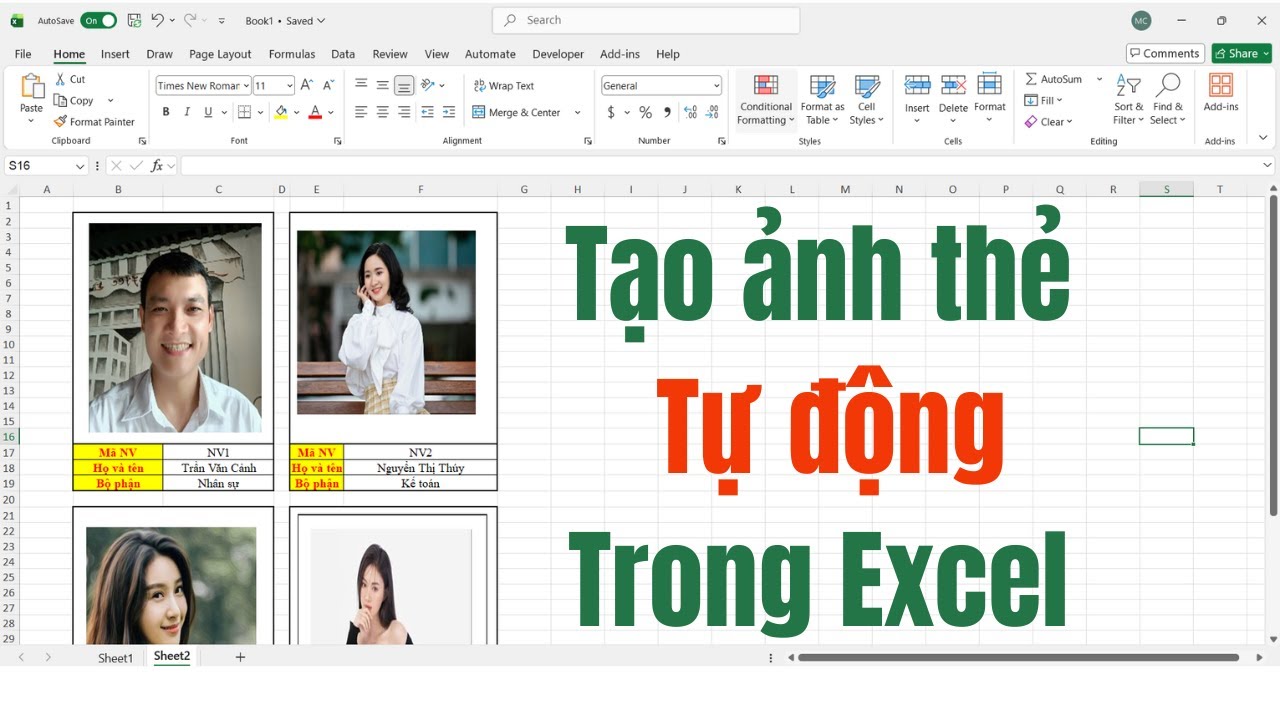Image resolution: width=1280 pixels, height=720 pixels.
Task: Open the font size dropdown
Action: coord(289,86)
